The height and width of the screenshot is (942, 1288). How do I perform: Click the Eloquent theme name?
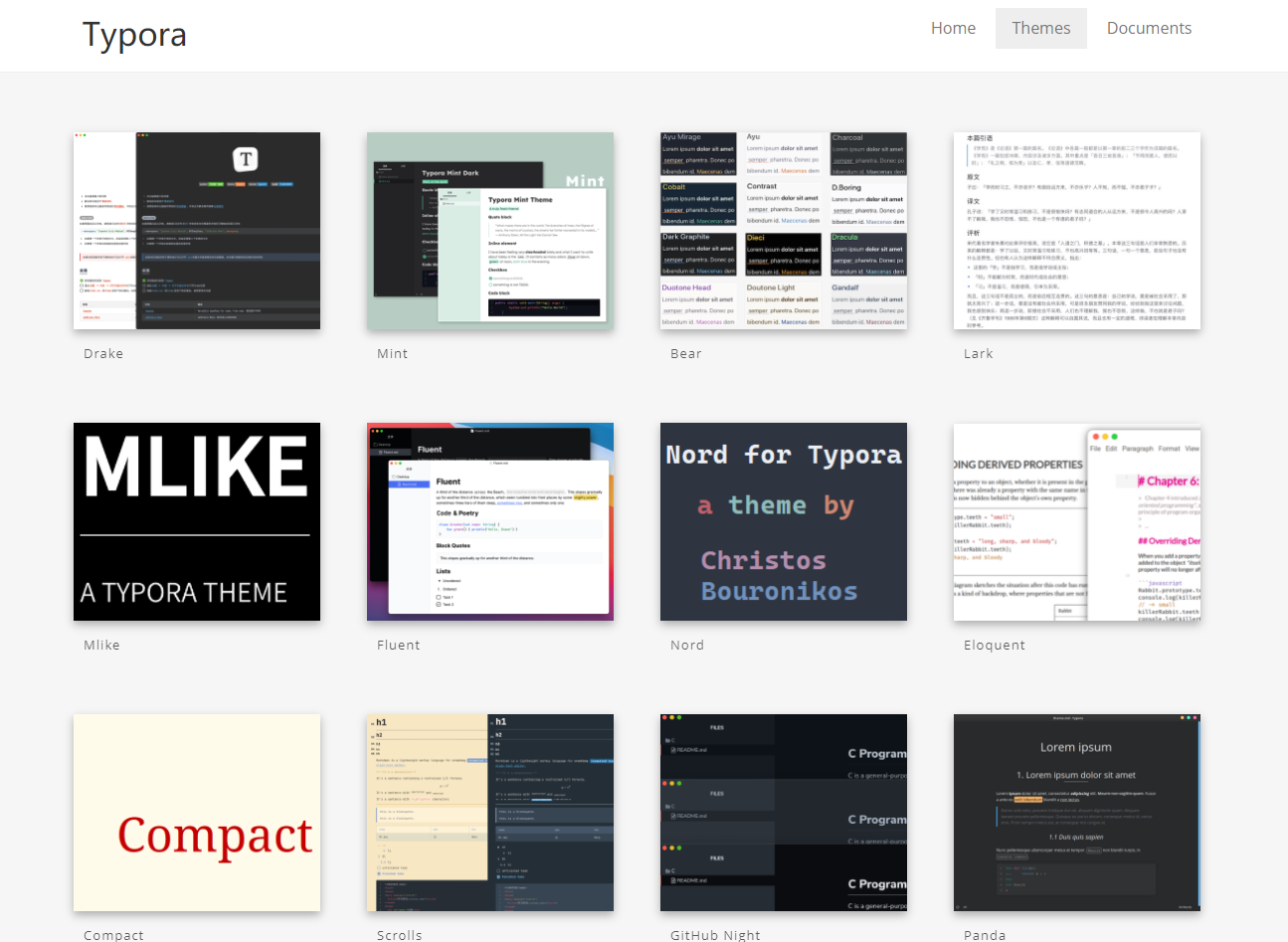click(995, 645)
